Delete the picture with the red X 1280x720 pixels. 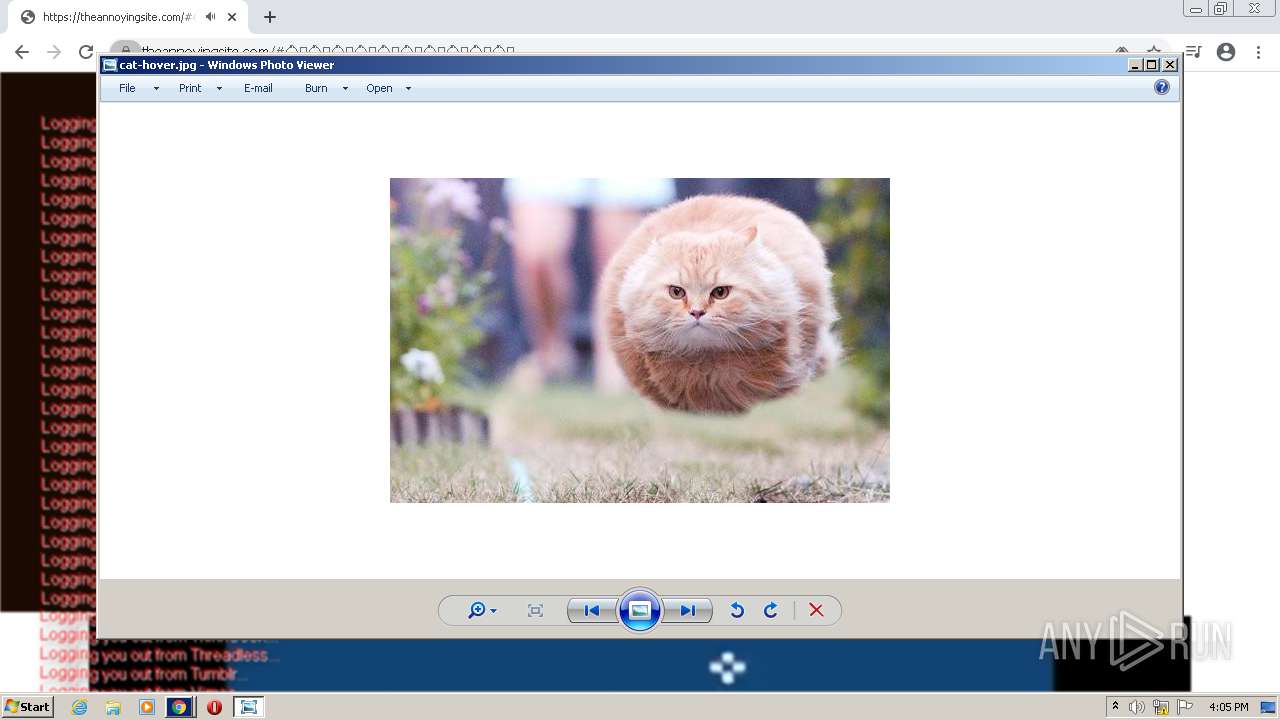coord(816,610)
